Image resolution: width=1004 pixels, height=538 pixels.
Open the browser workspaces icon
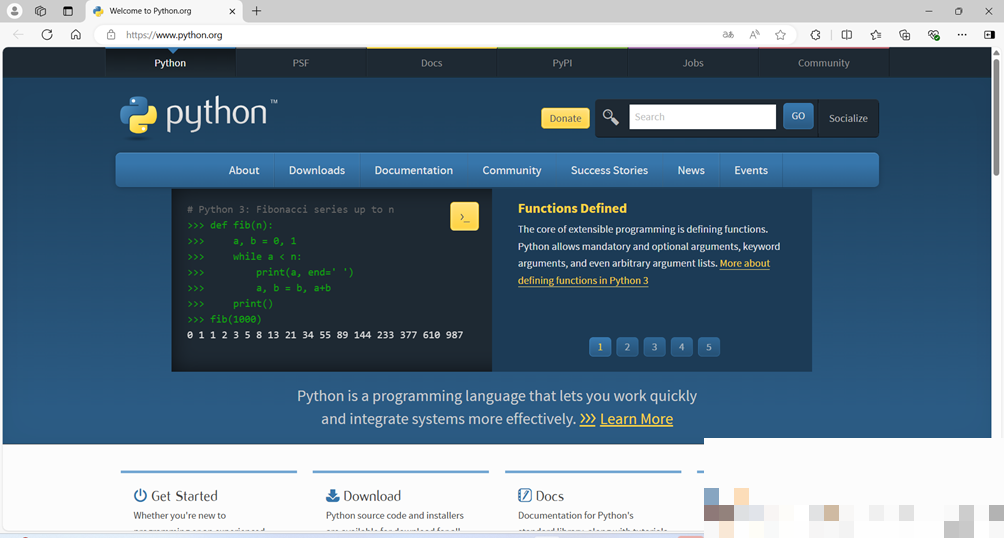[x=40, y=11]
